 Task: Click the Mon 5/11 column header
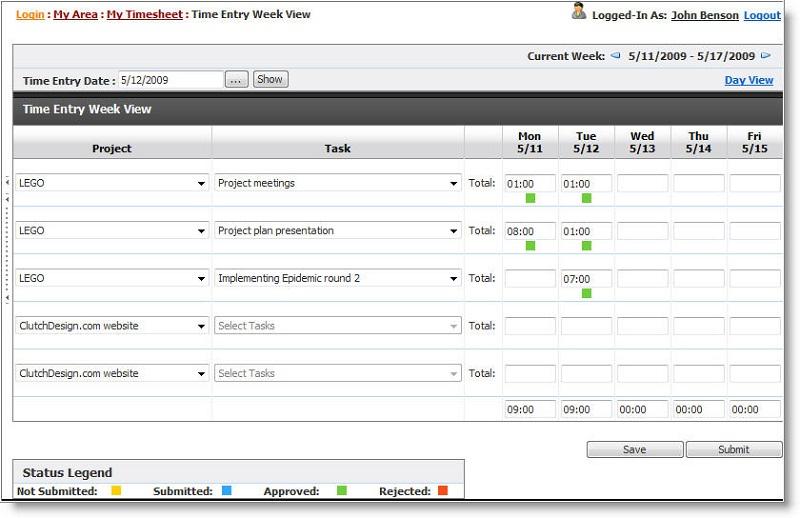coord(530,142)
